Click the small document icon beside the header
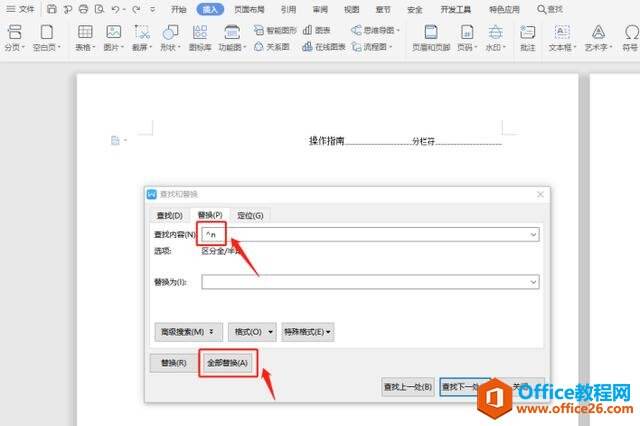The image size is (640, 426). click(116, 140)
